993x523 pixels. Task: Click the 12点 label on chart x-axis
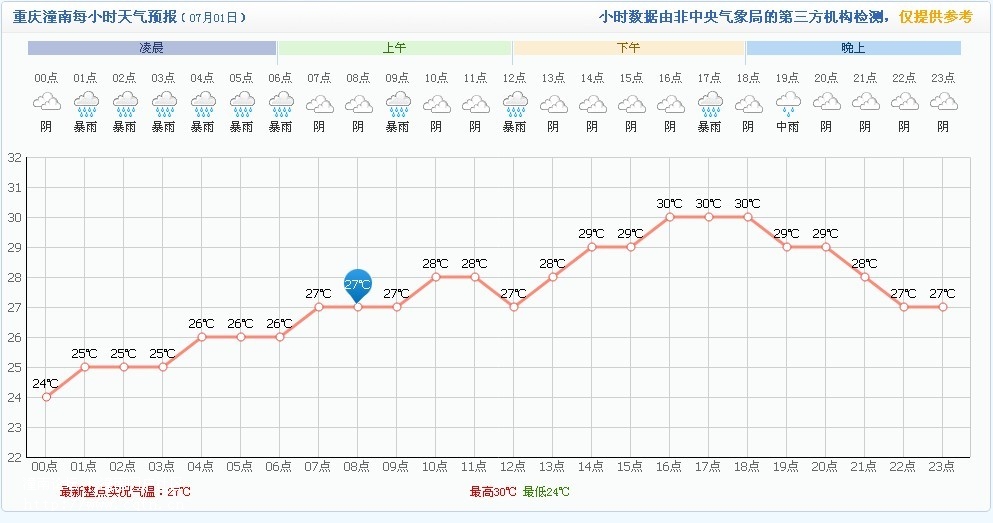514,467
